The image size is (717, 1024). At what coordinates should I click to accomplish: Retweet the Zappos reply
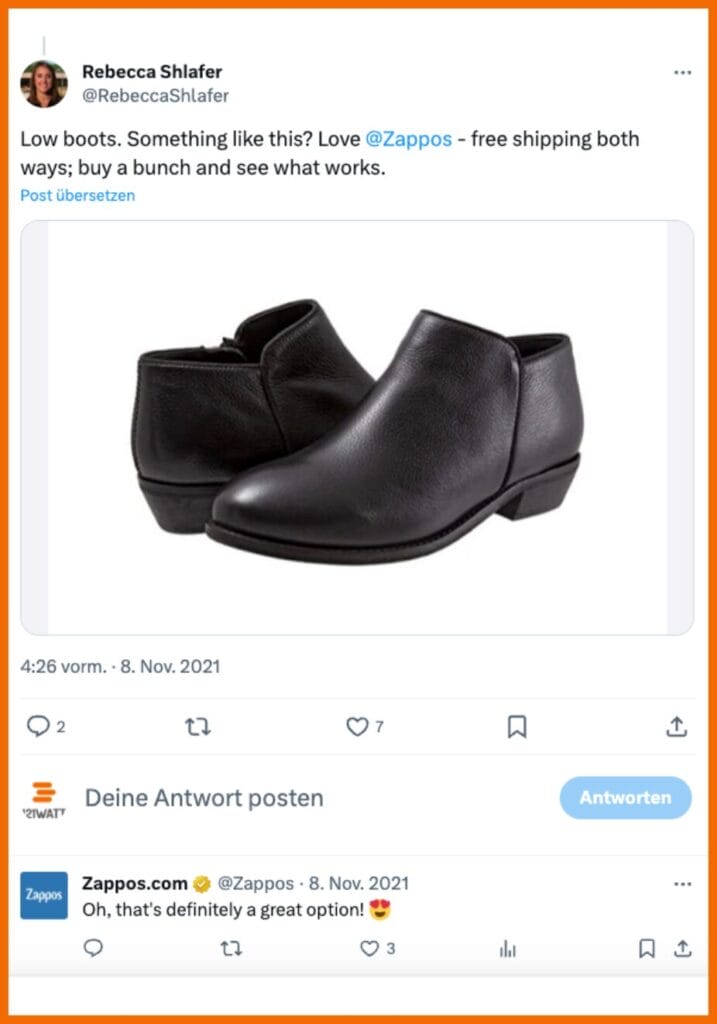click(x=230, y=948)
